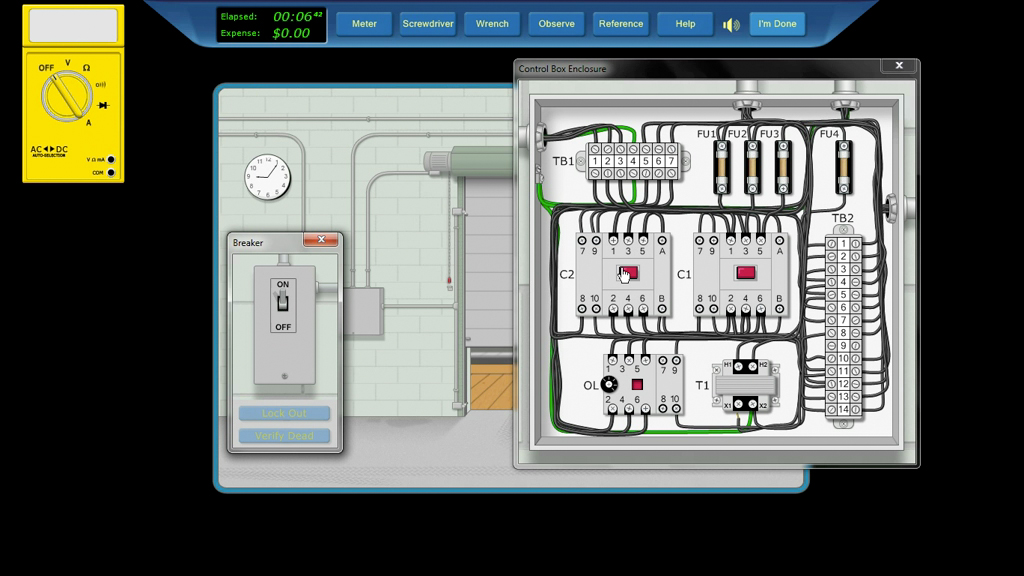The height and width of the screenshot is (576, 1024).
Task: Adjust the black dial on the OL relay
Action: 609,385
